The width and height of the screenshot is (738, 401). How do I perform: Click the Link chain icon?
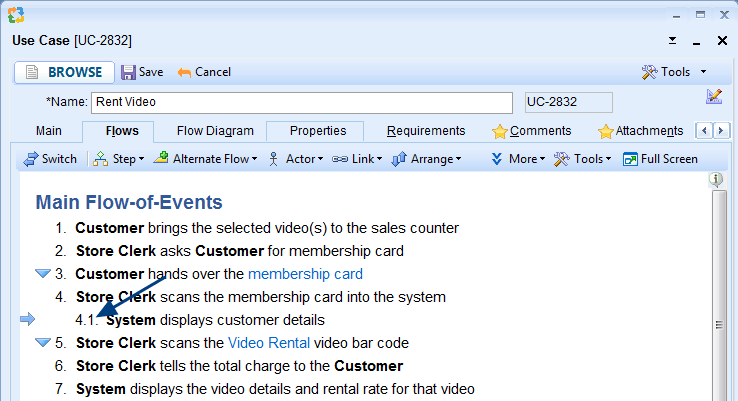[x=340, y=159]
